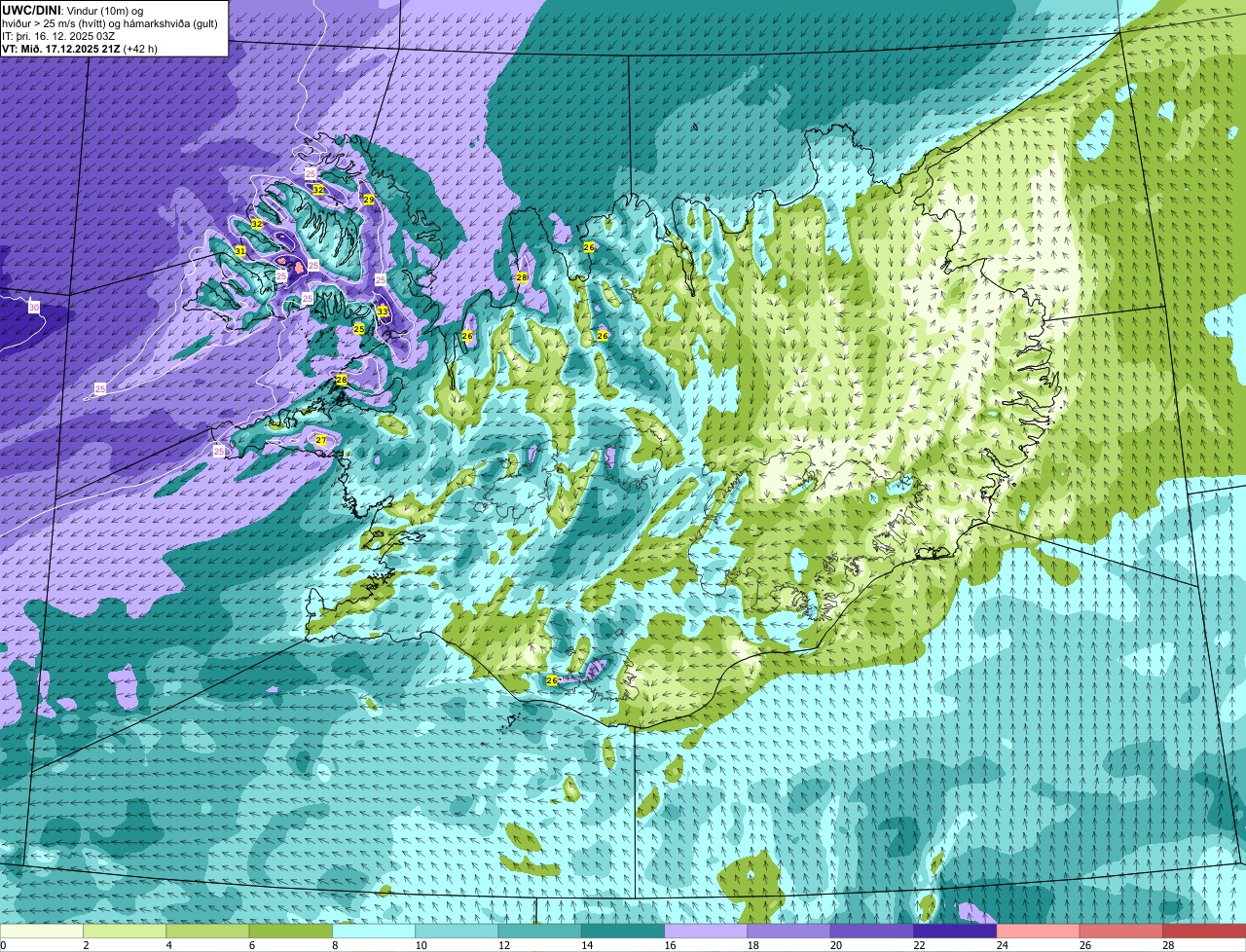Click the yellow gust label "33"

(x=383, y=311)
